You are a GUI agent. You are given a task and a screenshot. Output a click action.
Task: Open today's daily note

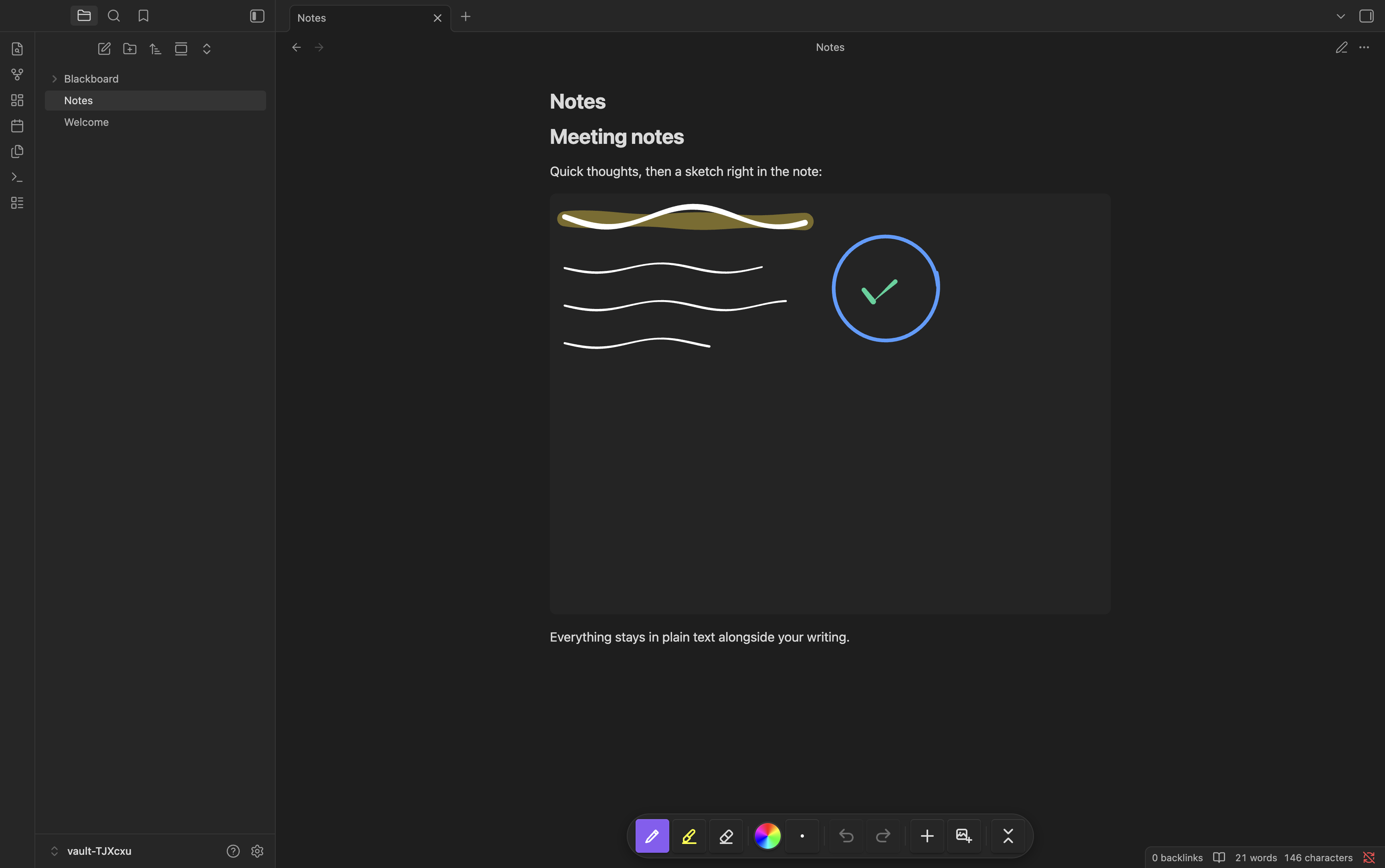coord(17,126)
